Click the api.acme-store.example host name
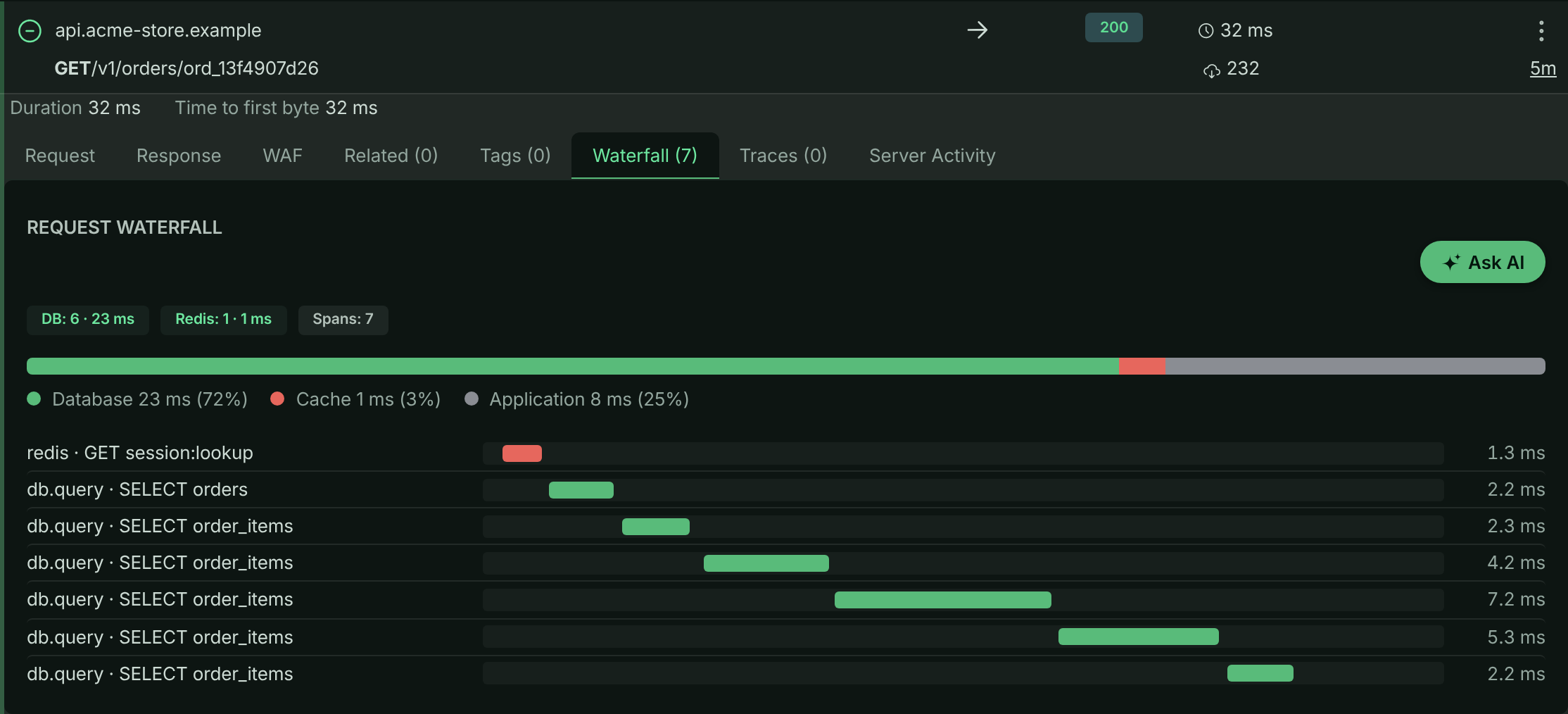1568x714 pixels. [158, 30]
